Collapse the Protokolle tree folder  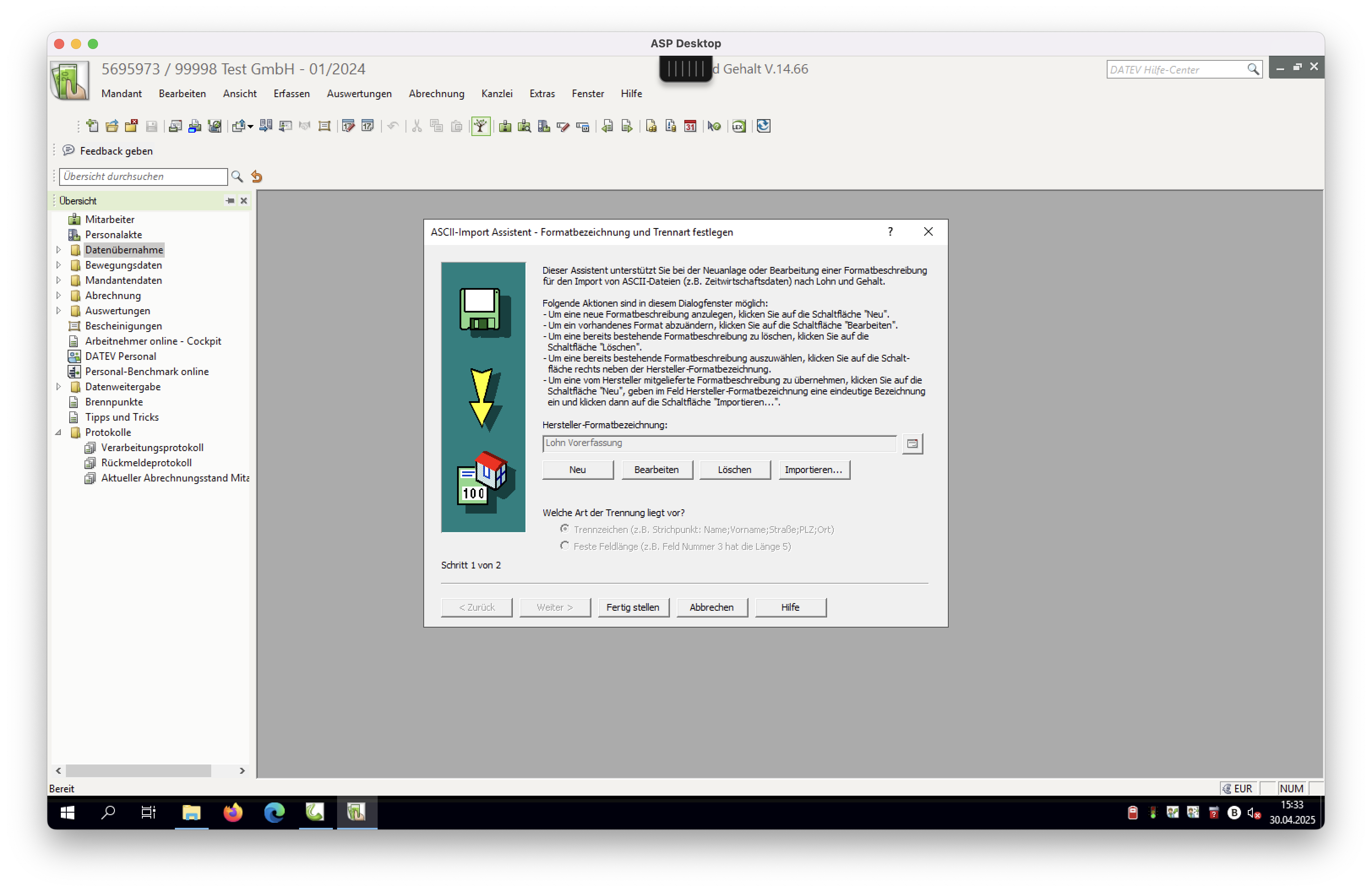(58, 432)
